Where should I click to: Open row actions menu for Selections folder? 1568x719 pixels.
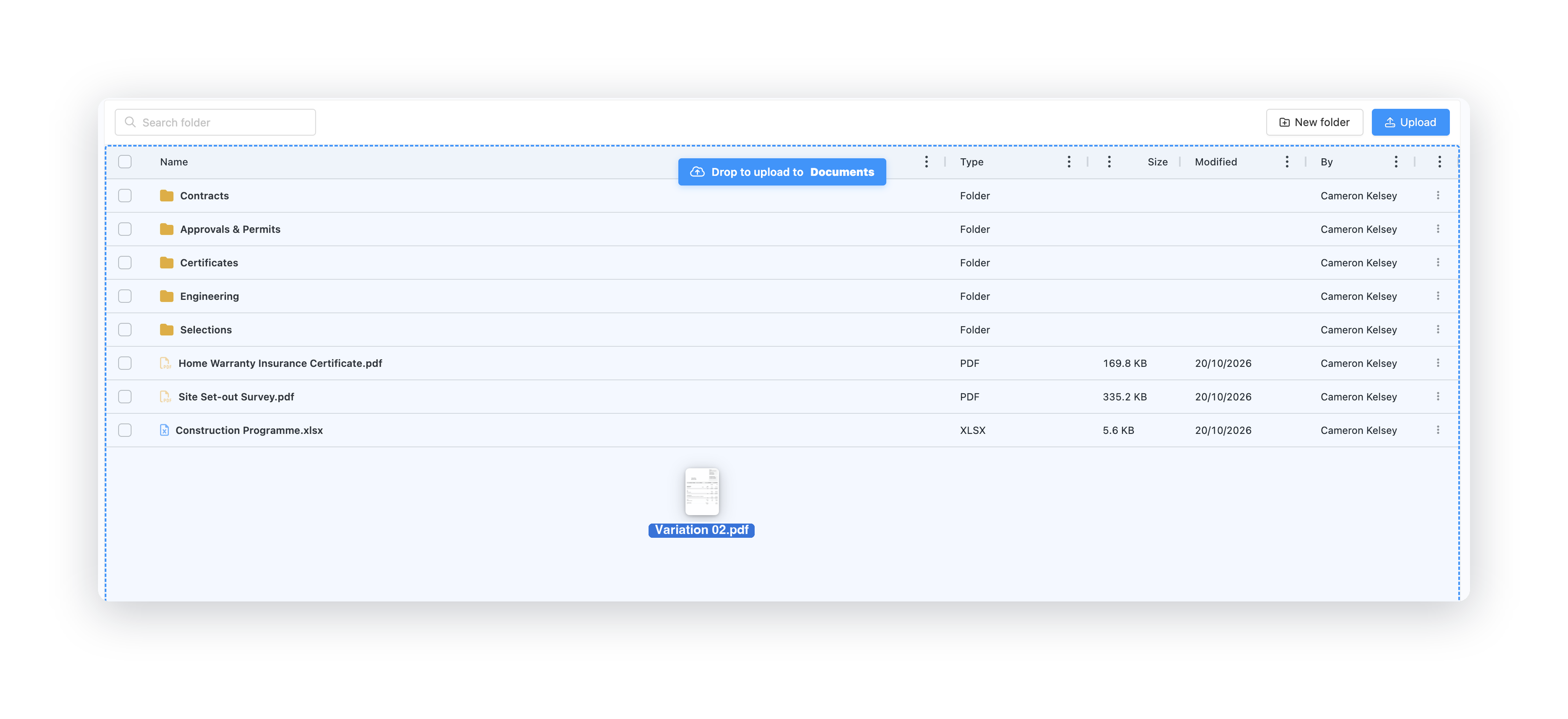coord(1438,329)
